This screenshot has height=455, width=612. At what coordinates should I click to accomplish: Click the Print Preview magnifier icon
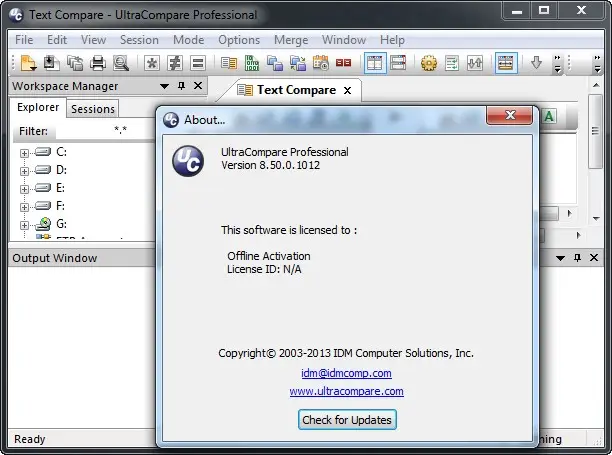pos(121,63)
